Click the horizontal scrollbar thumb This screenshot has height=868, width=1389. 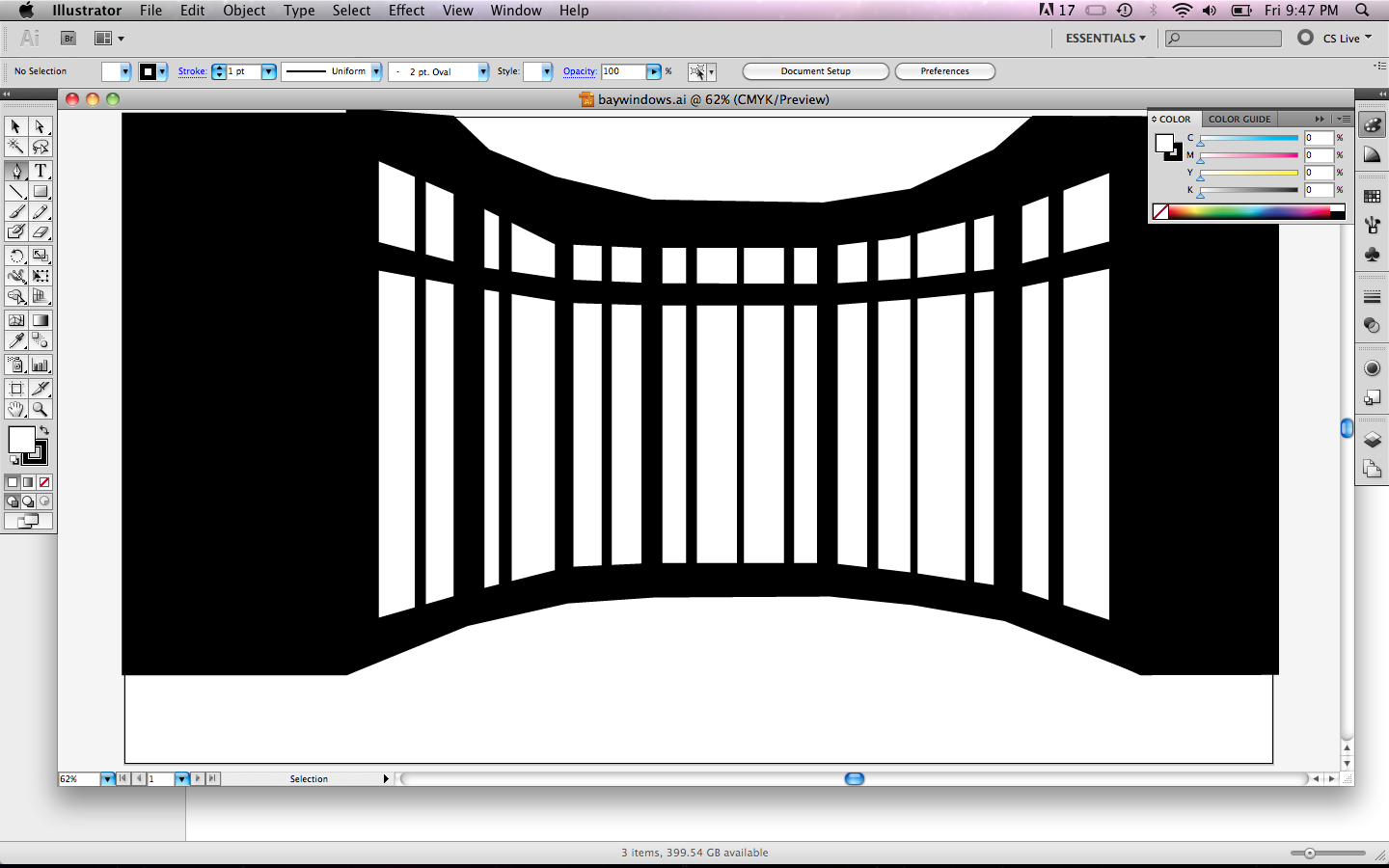[854, 779]
